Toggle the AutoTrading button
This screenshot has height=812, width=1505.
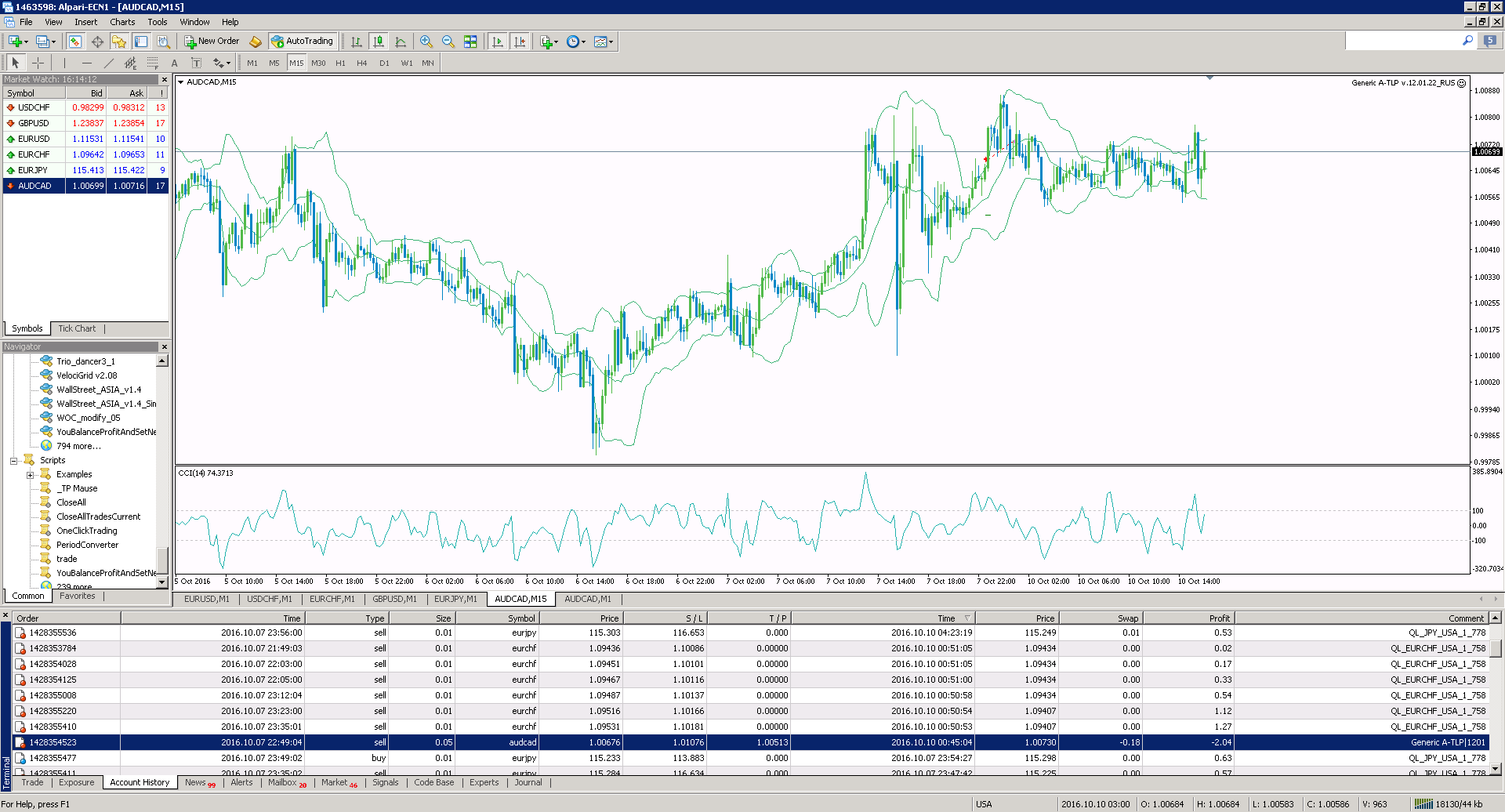(303, 42)
